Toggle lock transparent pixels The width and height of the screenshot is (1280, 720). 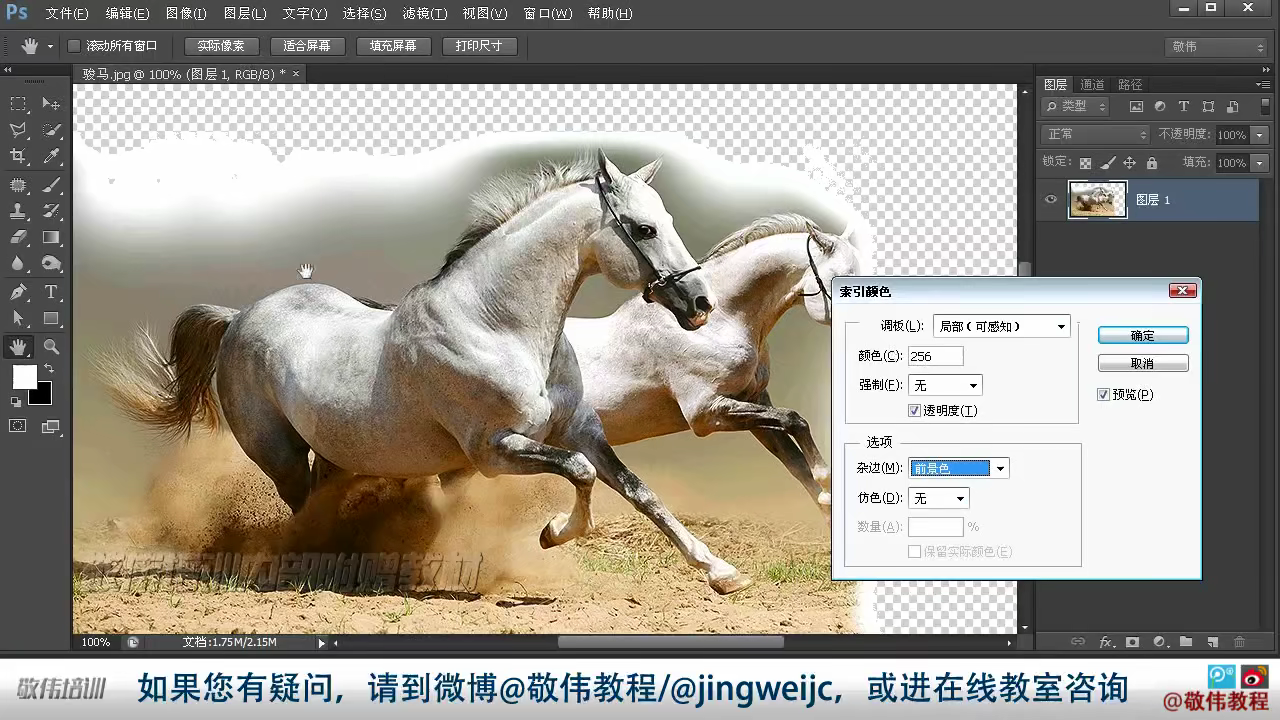click(1085, 163)
